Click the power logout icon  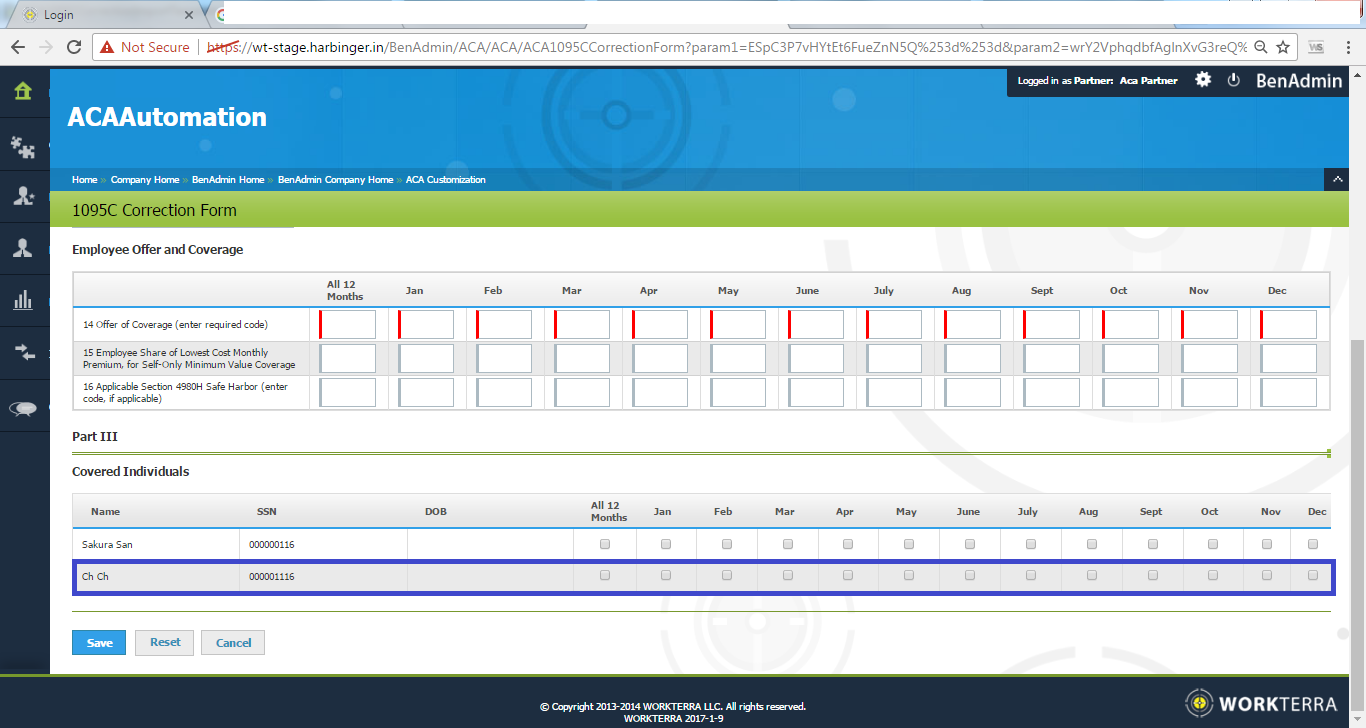click(x=1233, y=80)
